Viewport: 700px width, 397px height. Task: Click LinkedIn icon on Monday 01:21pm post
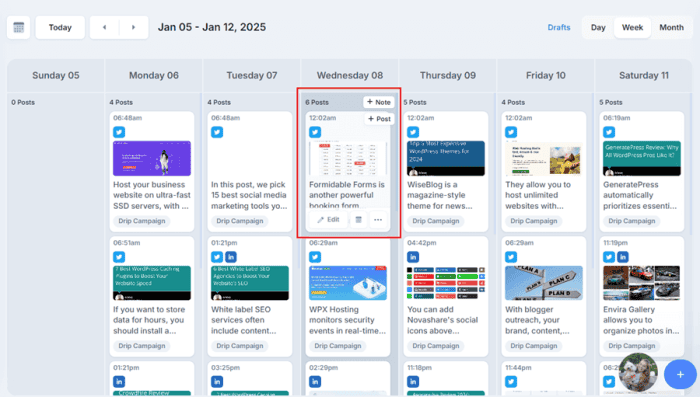click(119, 382)
